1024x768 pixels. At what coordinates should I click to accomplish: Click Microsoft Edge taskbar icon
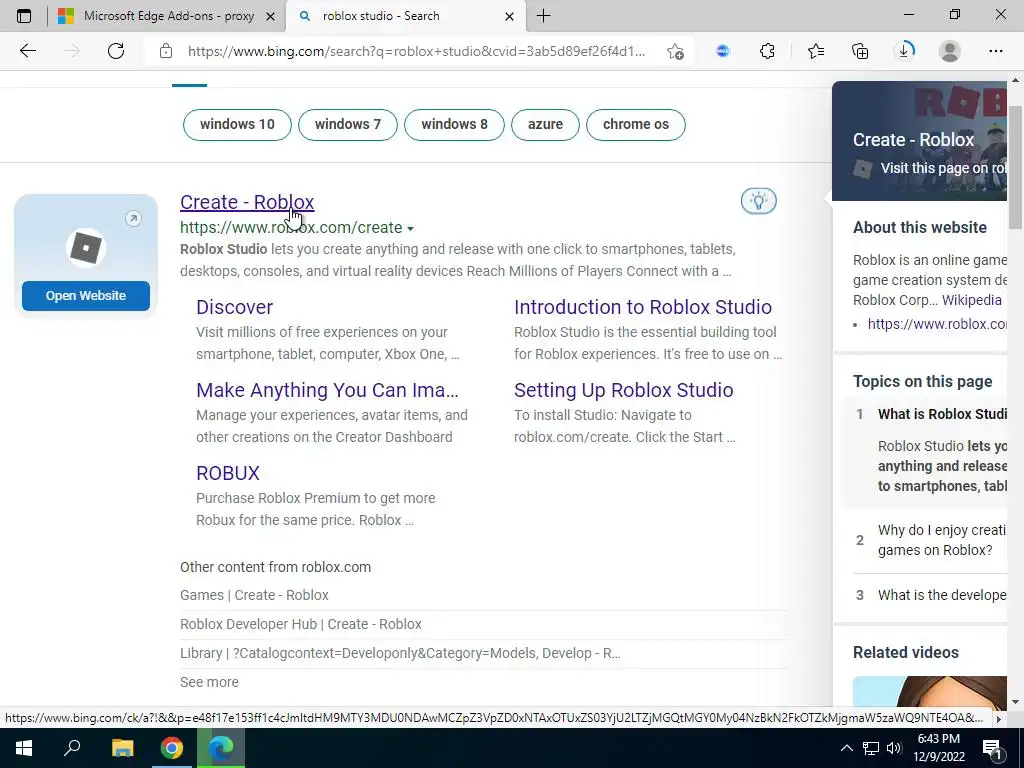pos(221,748)
